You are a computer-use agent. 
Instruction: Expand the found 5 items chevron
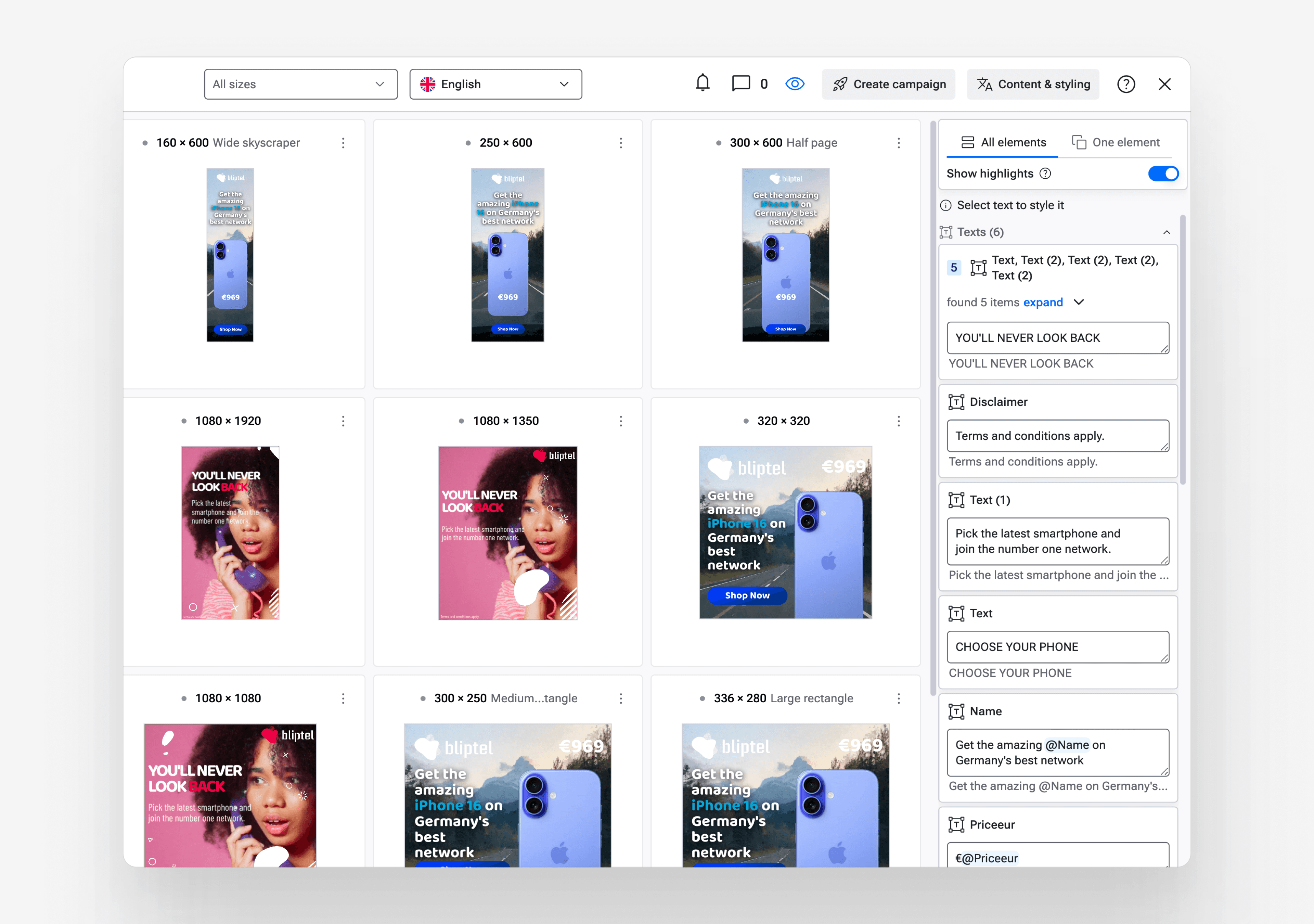[1078, 302]
